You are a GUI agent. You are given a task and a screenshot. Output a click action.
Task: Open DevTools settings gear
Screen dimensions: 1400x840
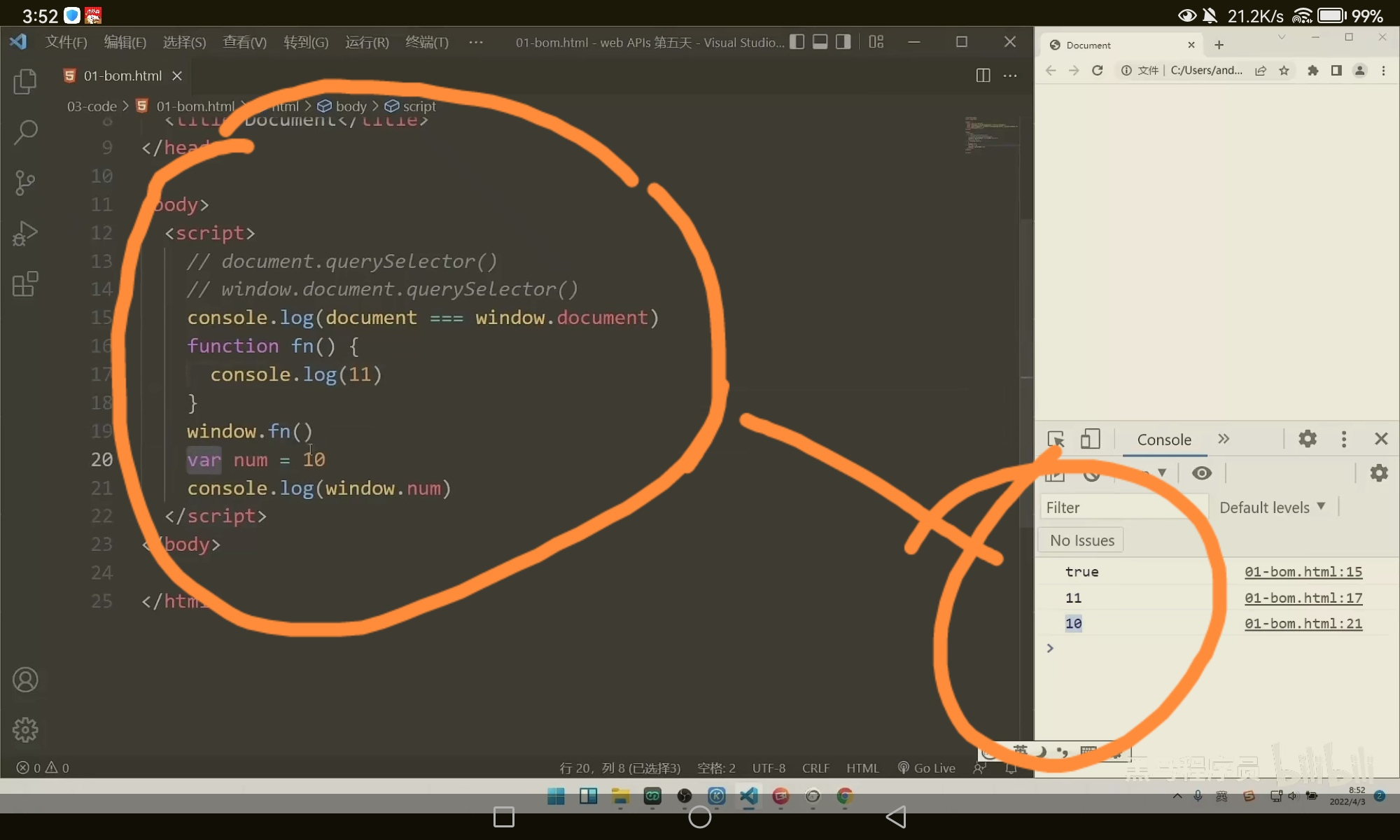1308,439
